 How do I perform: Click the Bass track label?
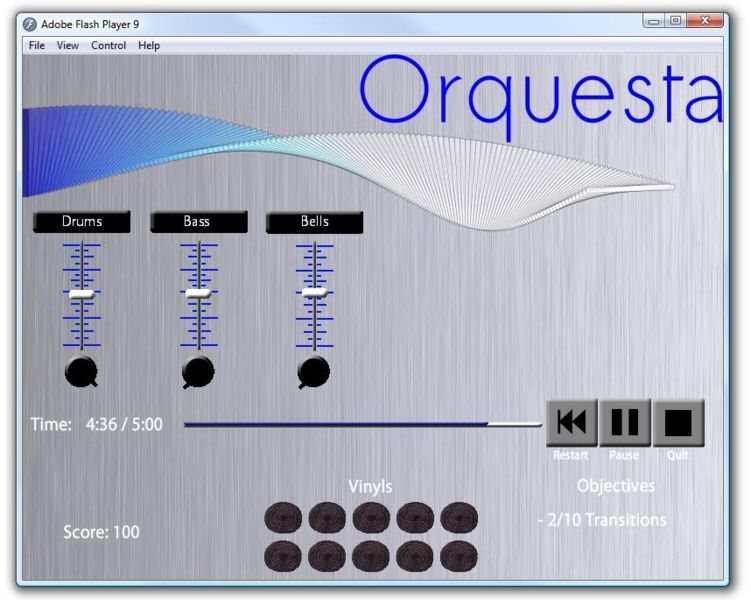[x=199, y=222]
